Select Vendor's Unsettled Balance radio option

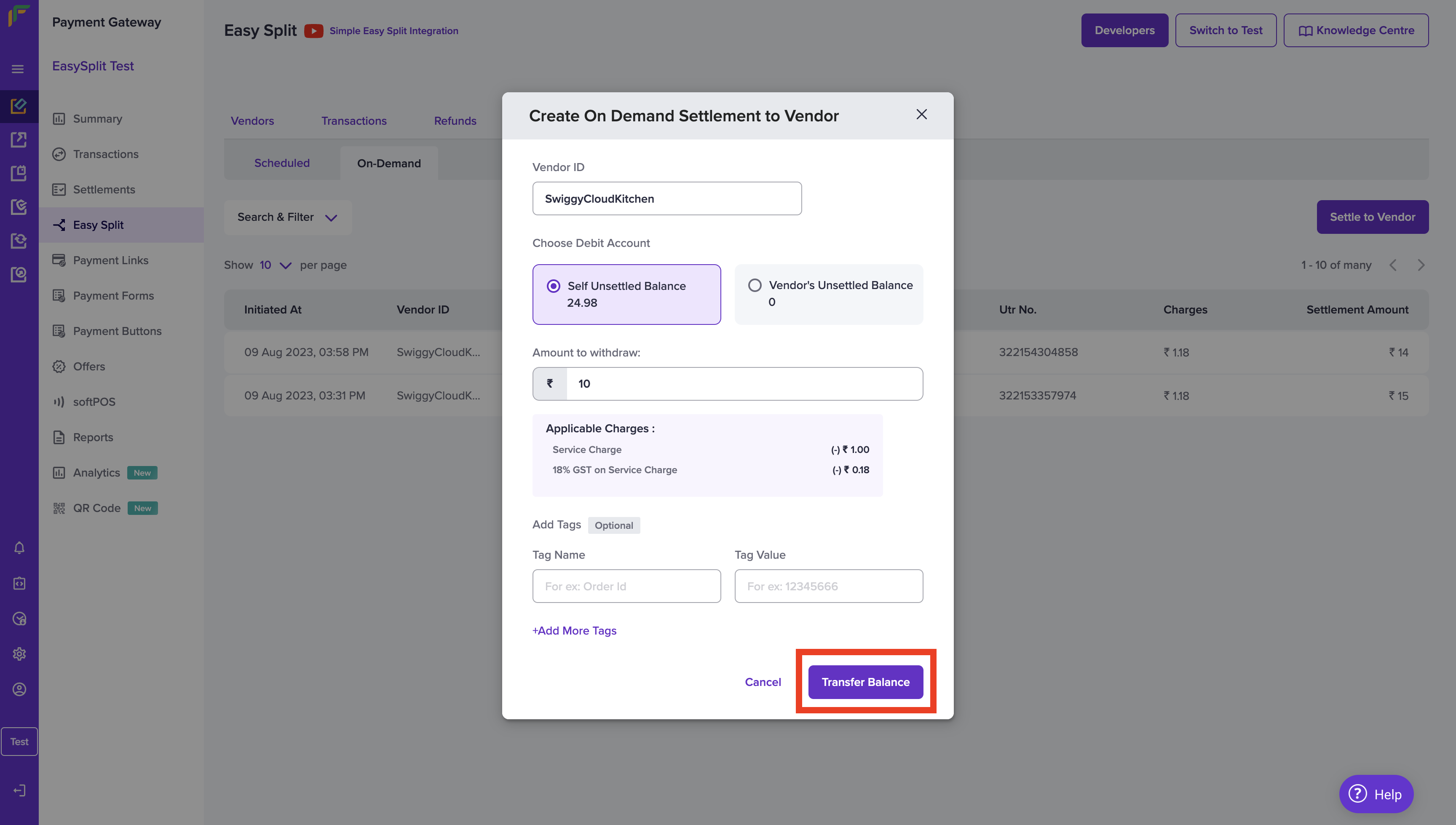[755, 285]
